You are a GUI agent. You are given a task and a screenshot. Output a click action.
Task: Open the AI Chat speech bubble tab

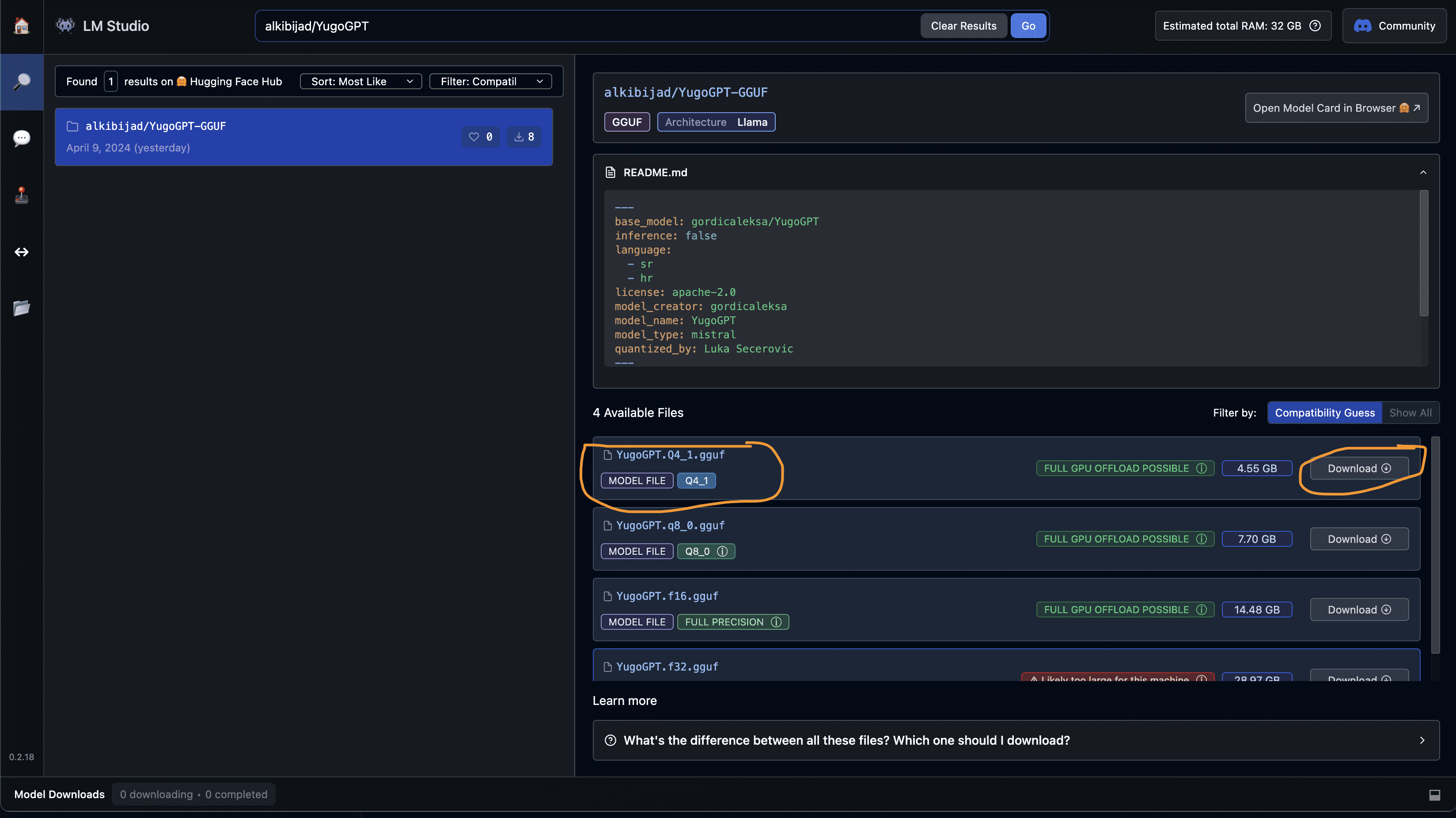22,139
